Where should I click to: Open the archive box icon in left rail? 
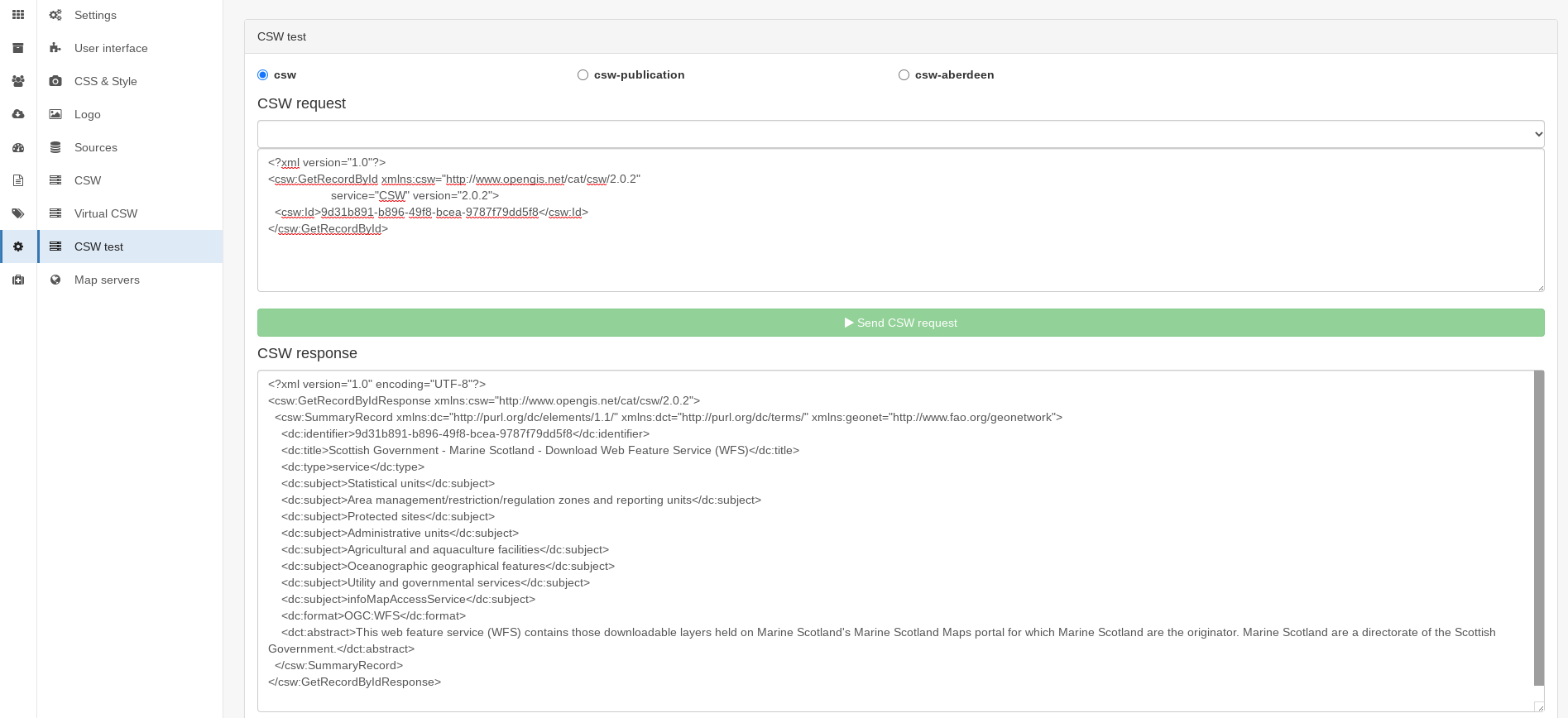point(18,48)
